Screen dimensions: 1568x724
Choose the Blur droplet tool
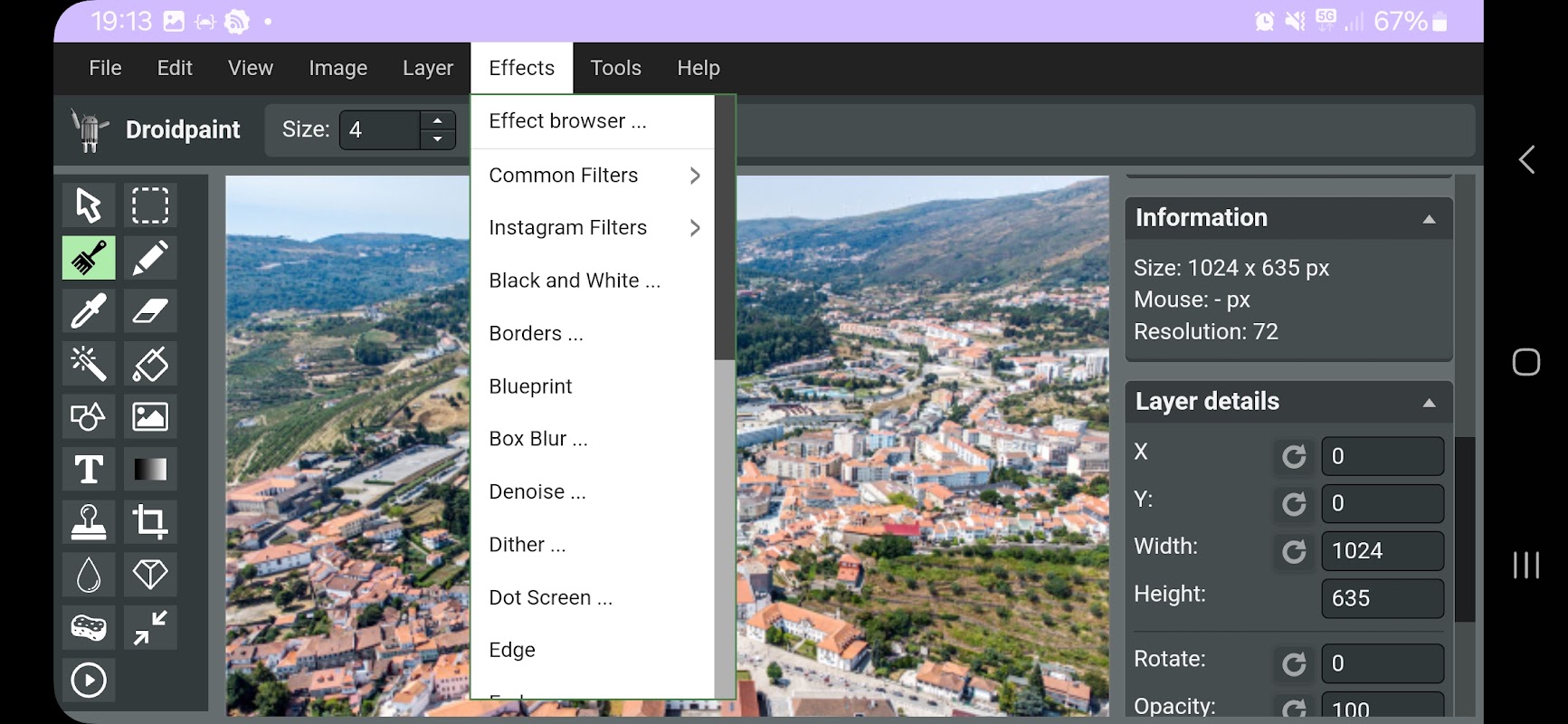tap(89, 575)
